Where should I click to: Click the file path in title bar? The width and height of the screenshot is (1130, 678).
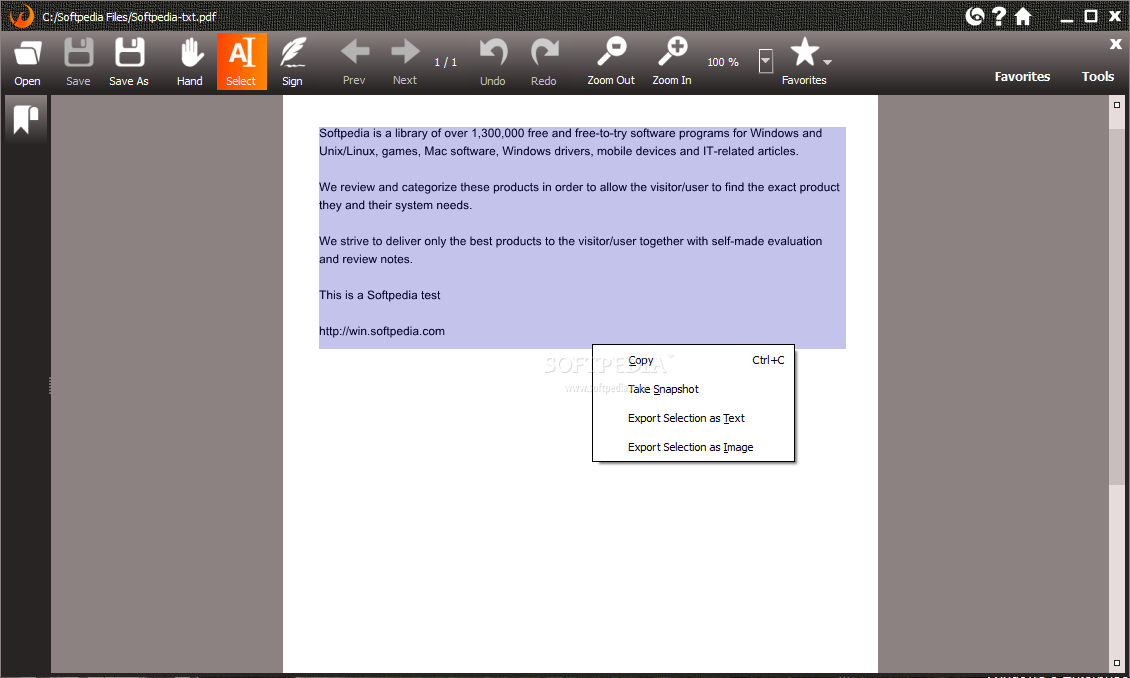pyautogui.click(x=129, y=17)
